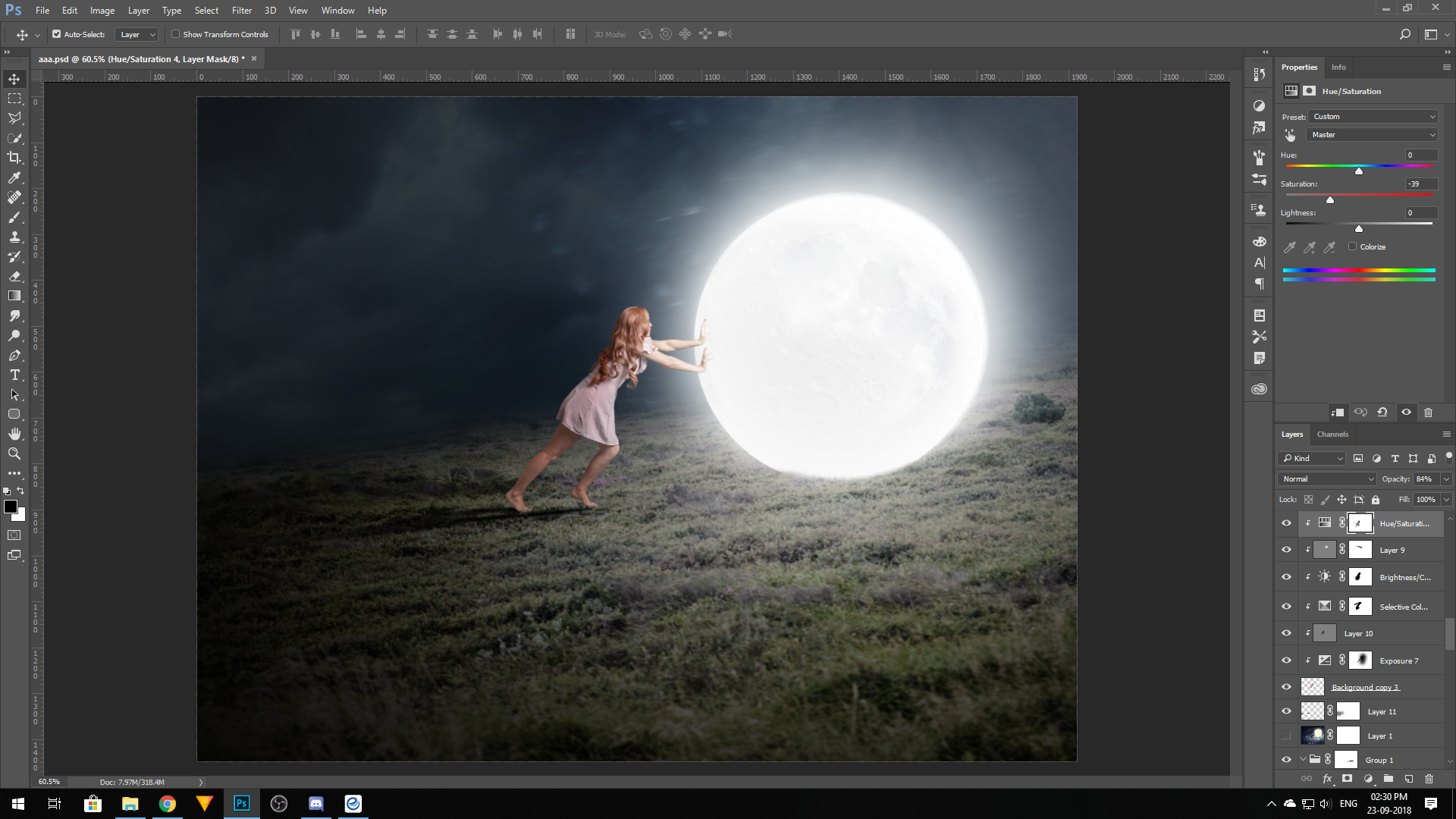
Task: Select the Horizontal Type tool
Action: click(14, 375)
